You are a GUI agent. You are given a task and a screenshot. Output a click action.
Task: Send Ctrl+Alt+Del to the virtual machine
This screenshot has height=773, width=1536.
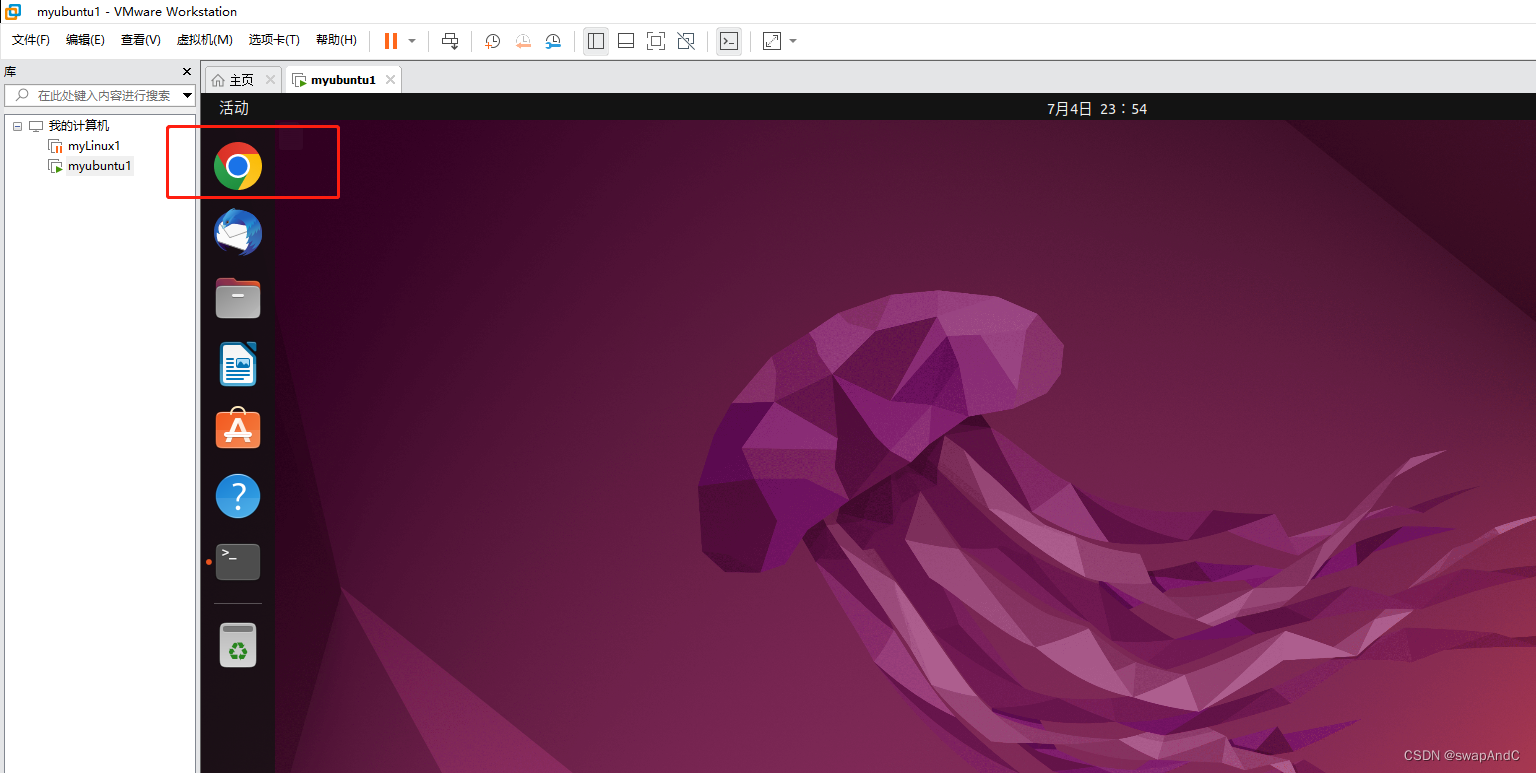pos(450,41)
